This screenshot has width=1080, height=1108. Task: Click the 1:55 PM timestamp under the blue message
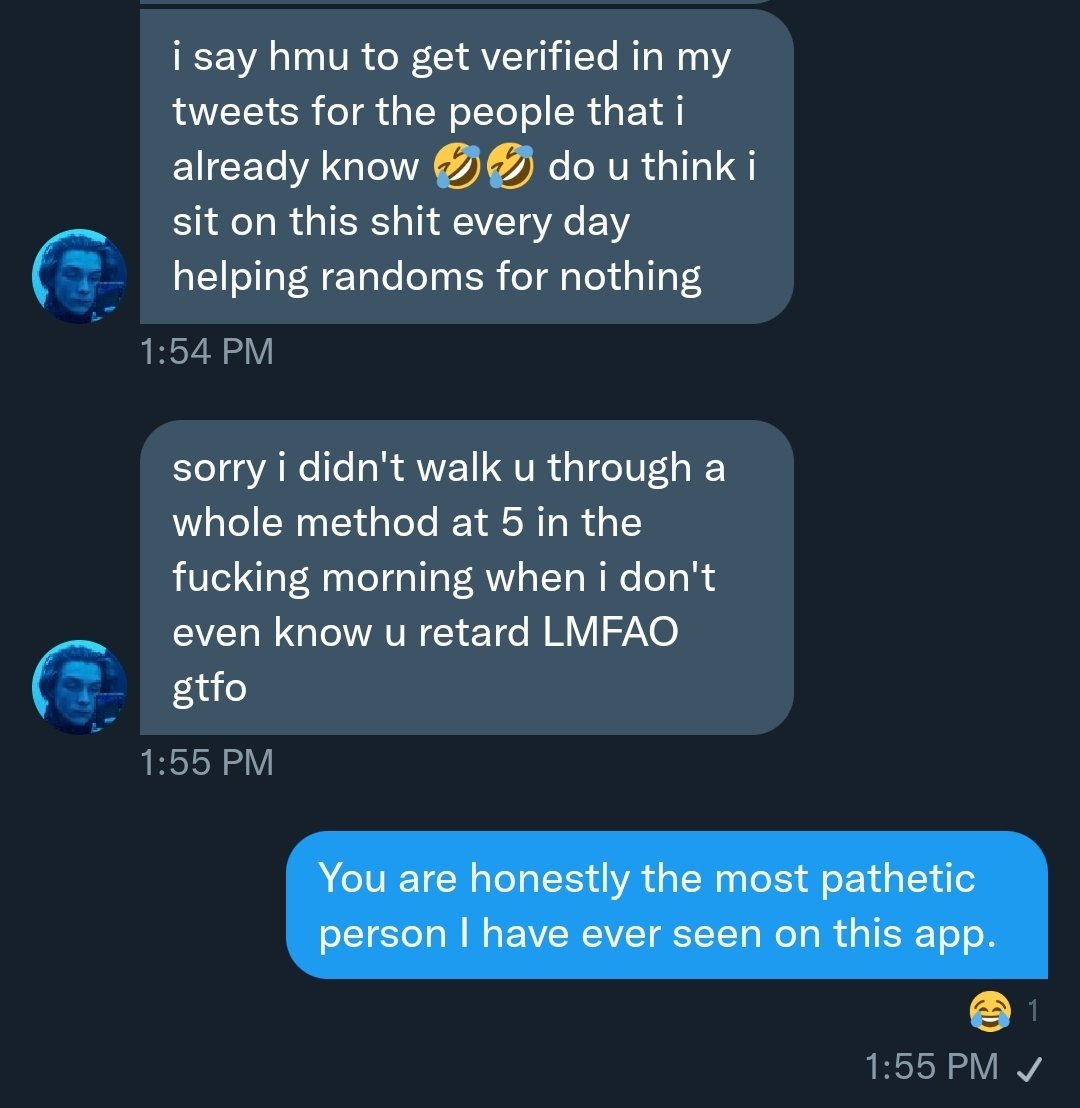point(931,1067)
